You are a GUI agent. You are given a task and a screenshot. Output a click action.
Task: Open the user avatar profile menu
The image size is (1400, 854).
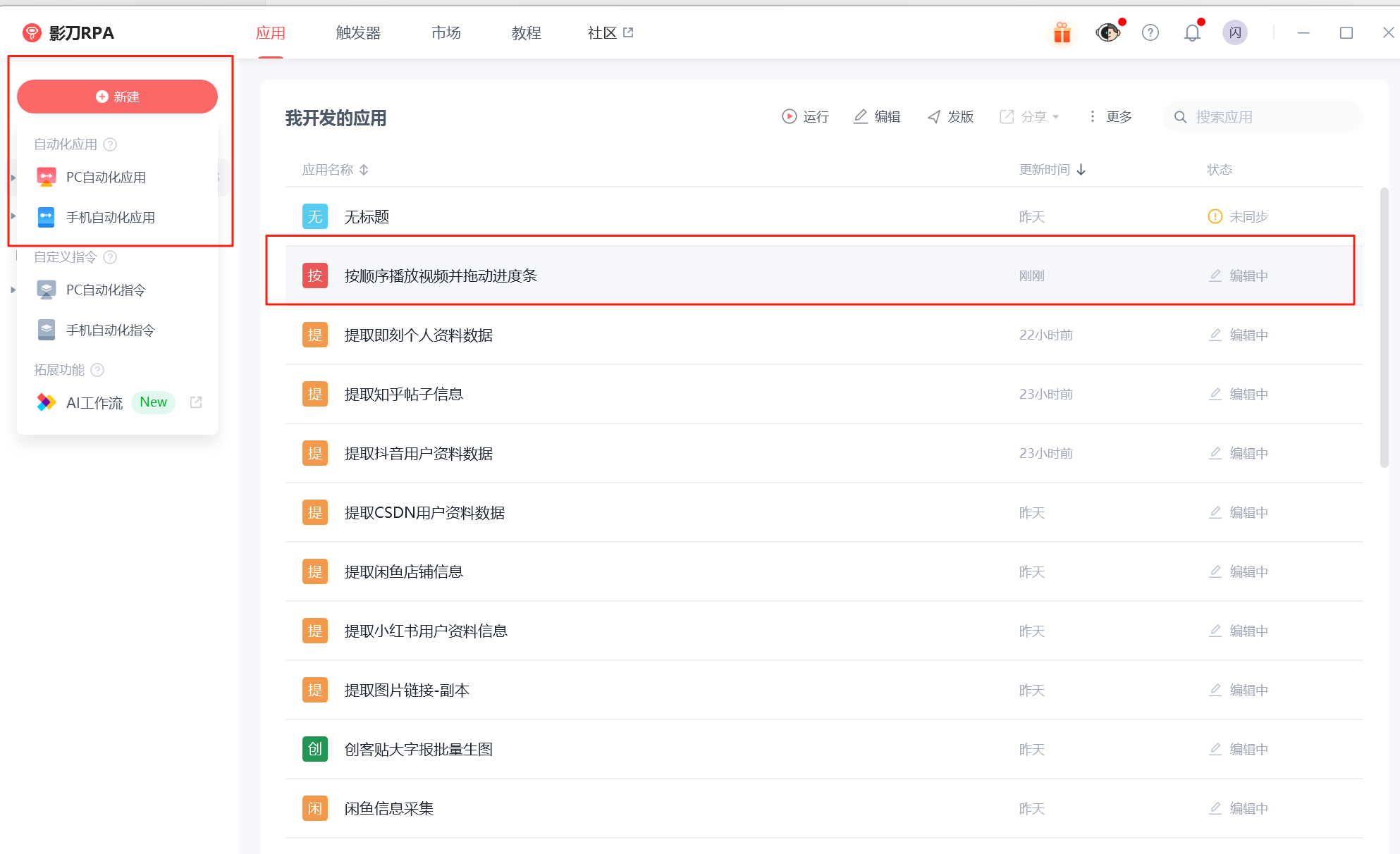[1234, 33]
